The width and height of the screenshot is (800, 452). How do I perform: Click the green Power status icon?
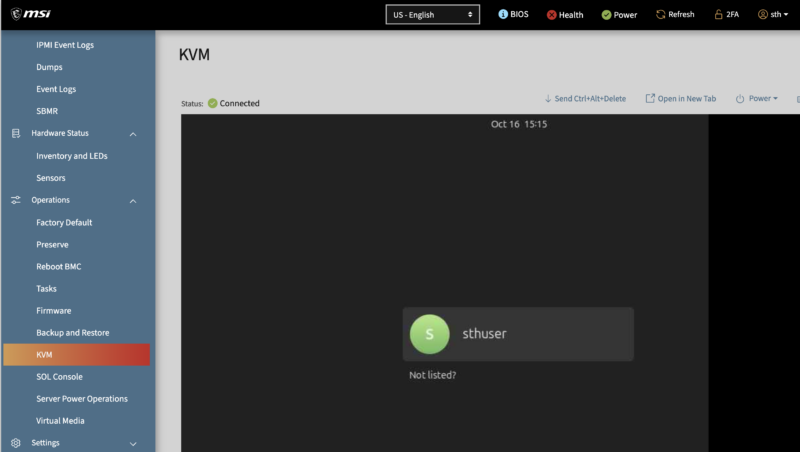[x=606, y=15]
